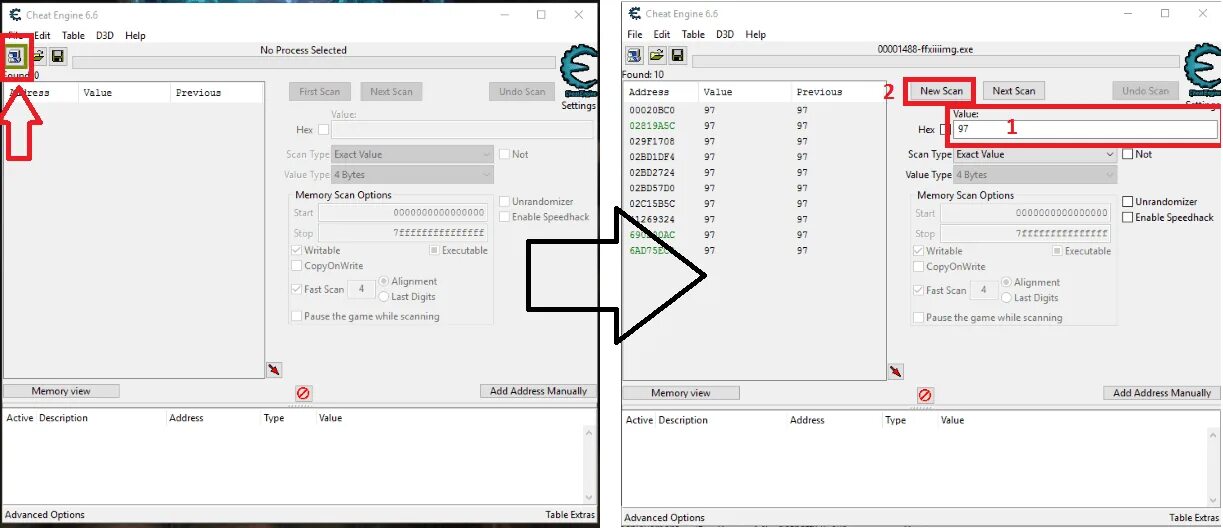The image size is (1223, 528).
Task: Open Table menu in right window
Action: point(693,34)
